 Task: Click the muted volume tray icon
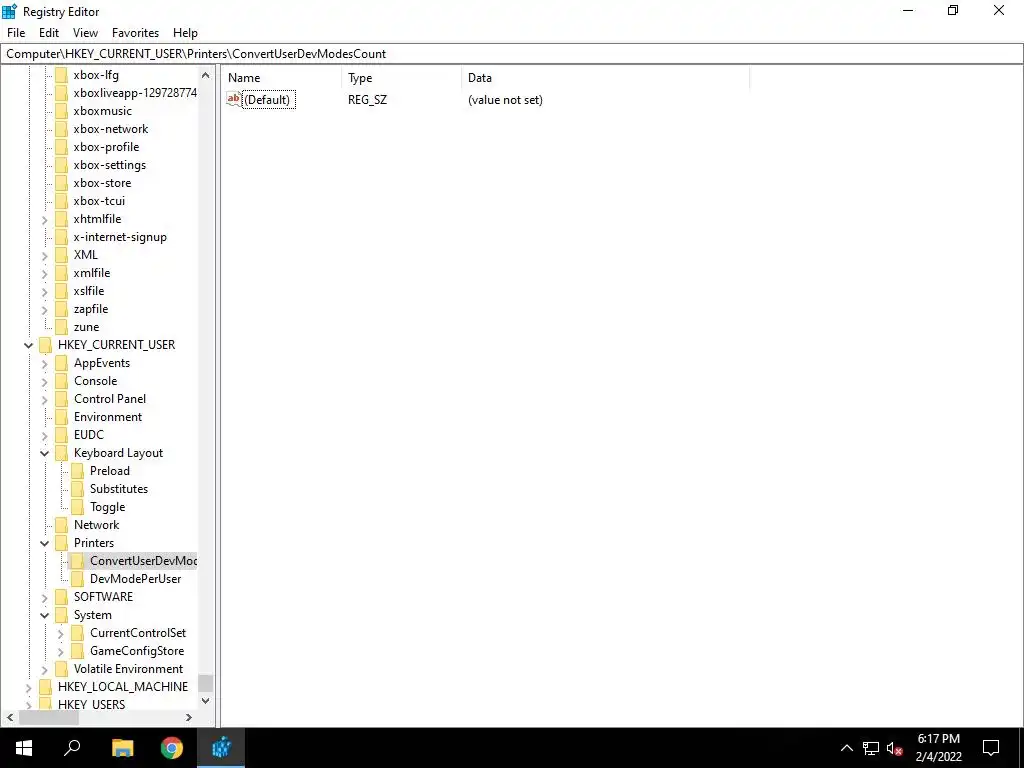pyautogui.click(x=894, y=748)
